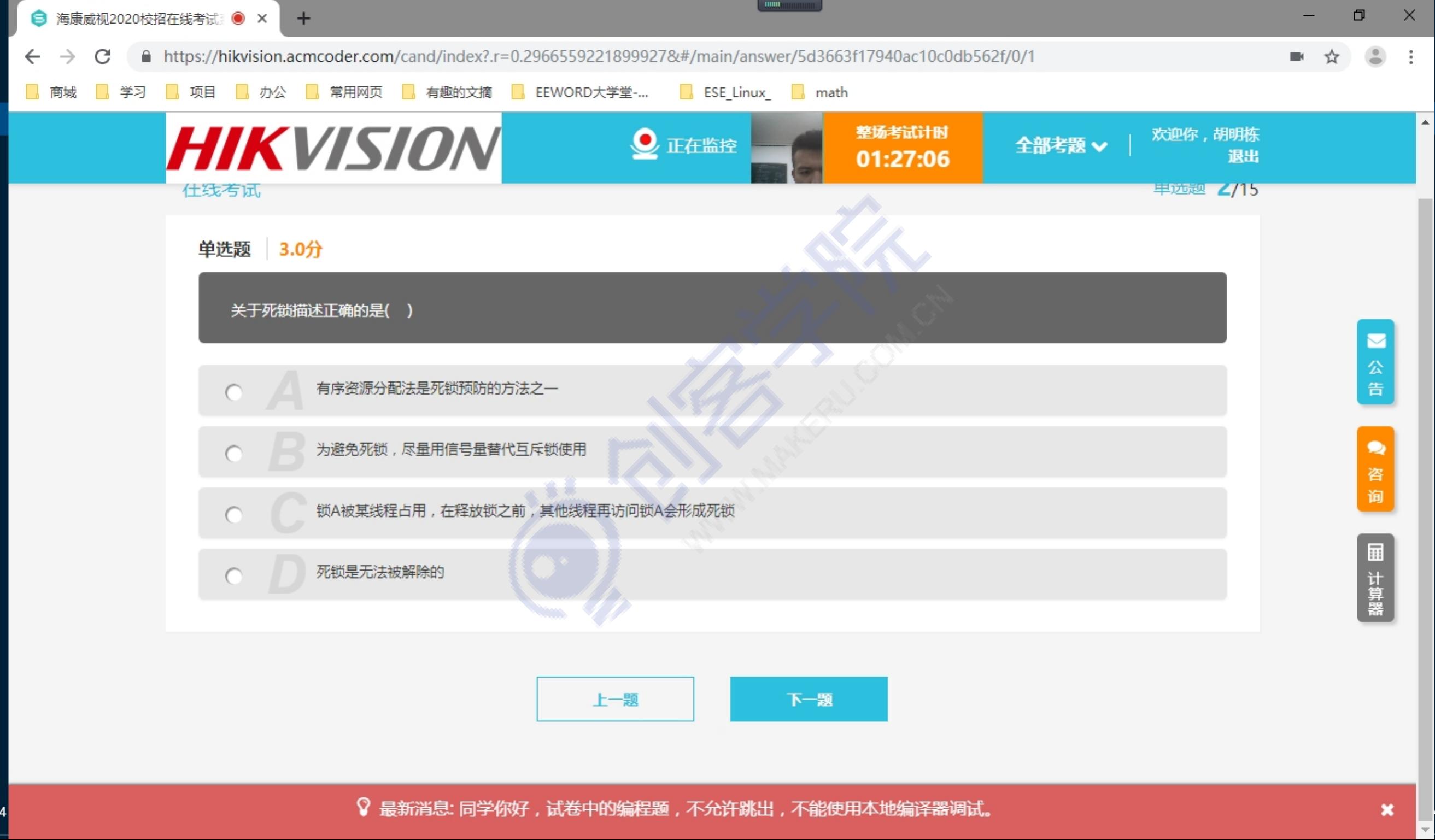1435x840 pixels.
Task: Open the 学习 bookmark folder
Action: [x=121, y=92]
